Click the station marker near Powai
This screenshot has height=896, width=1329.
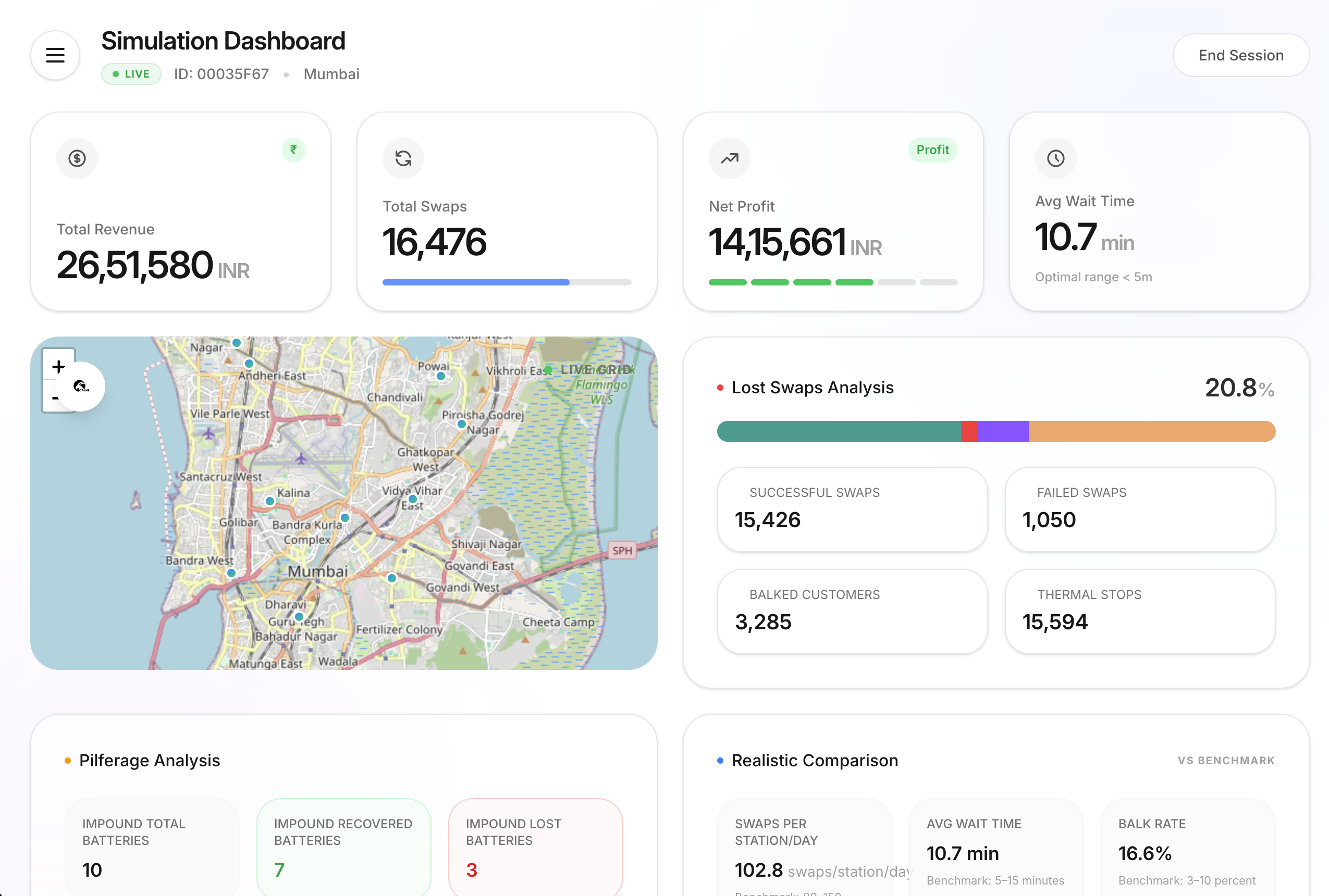click(441, 377)
